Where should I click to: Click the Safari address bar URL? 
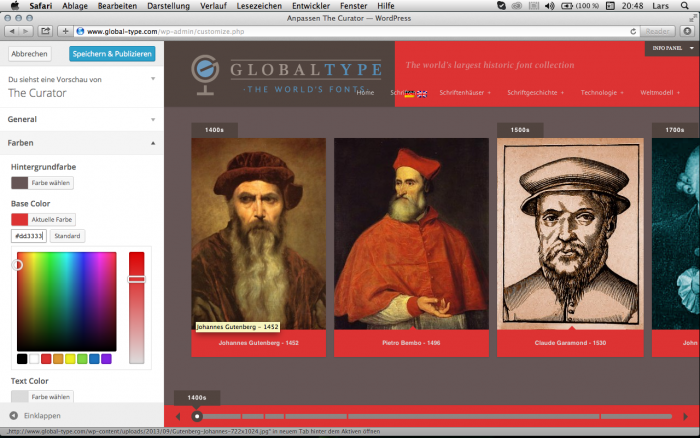(x=166, y=31)
